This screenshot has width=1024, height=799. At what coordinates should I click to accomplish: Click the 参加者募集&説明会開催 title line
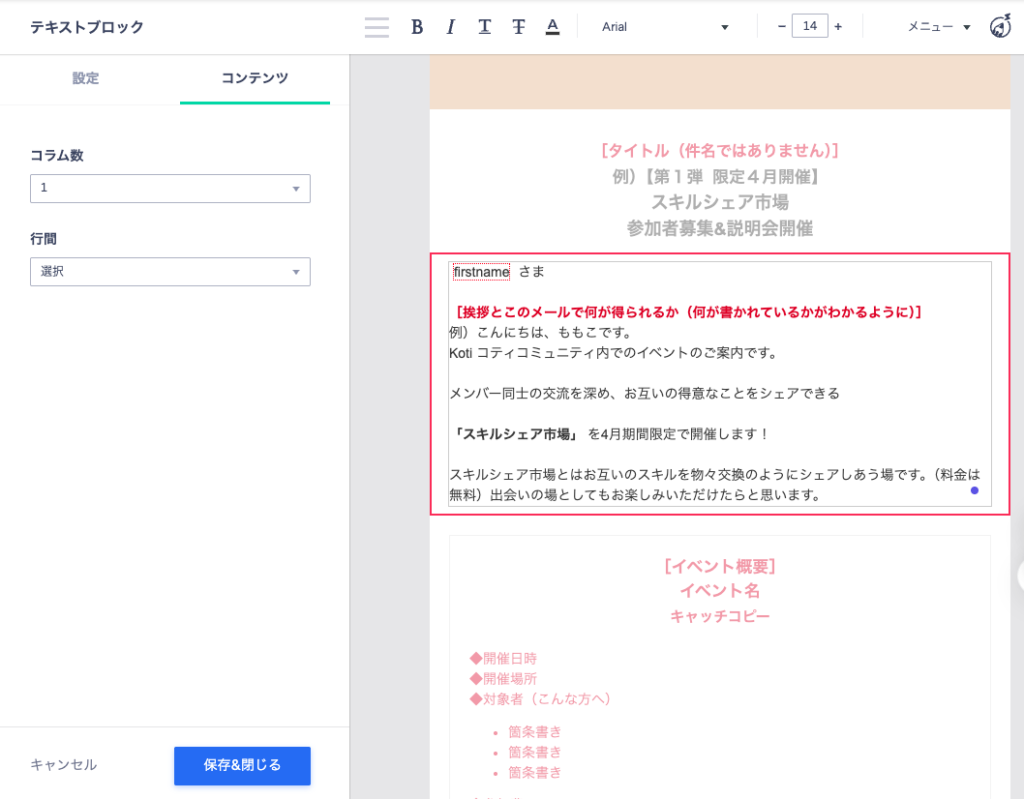[x=720, y=229]
